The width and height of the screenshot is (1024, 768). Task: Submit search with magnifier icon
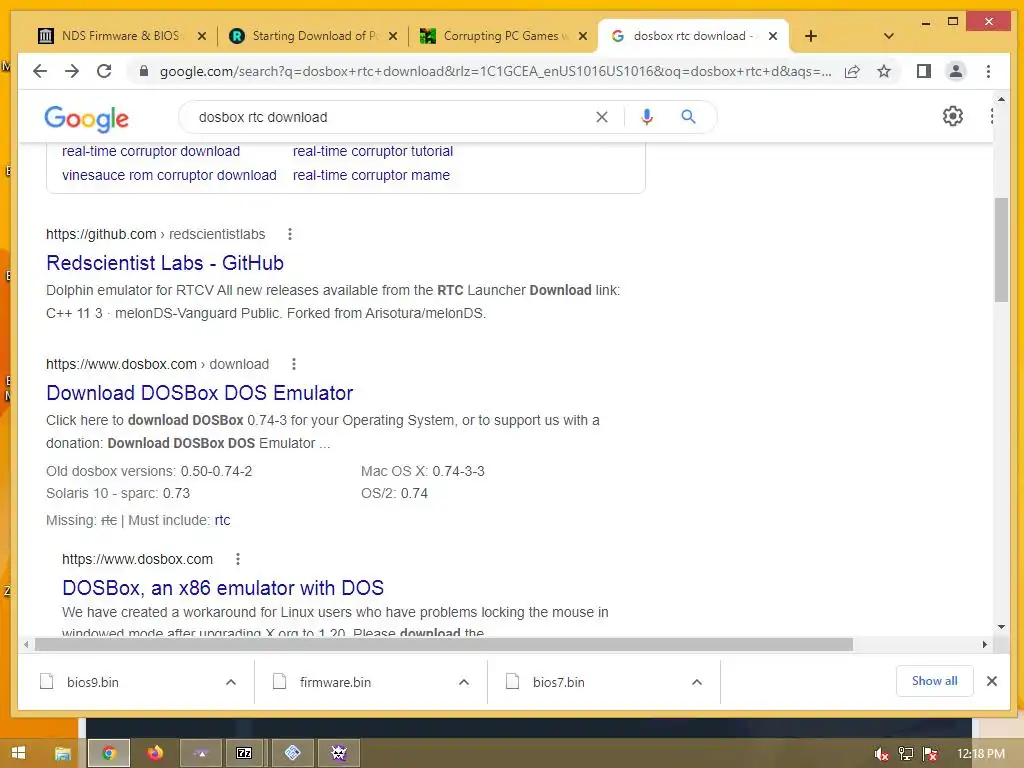tap(688, 117)
